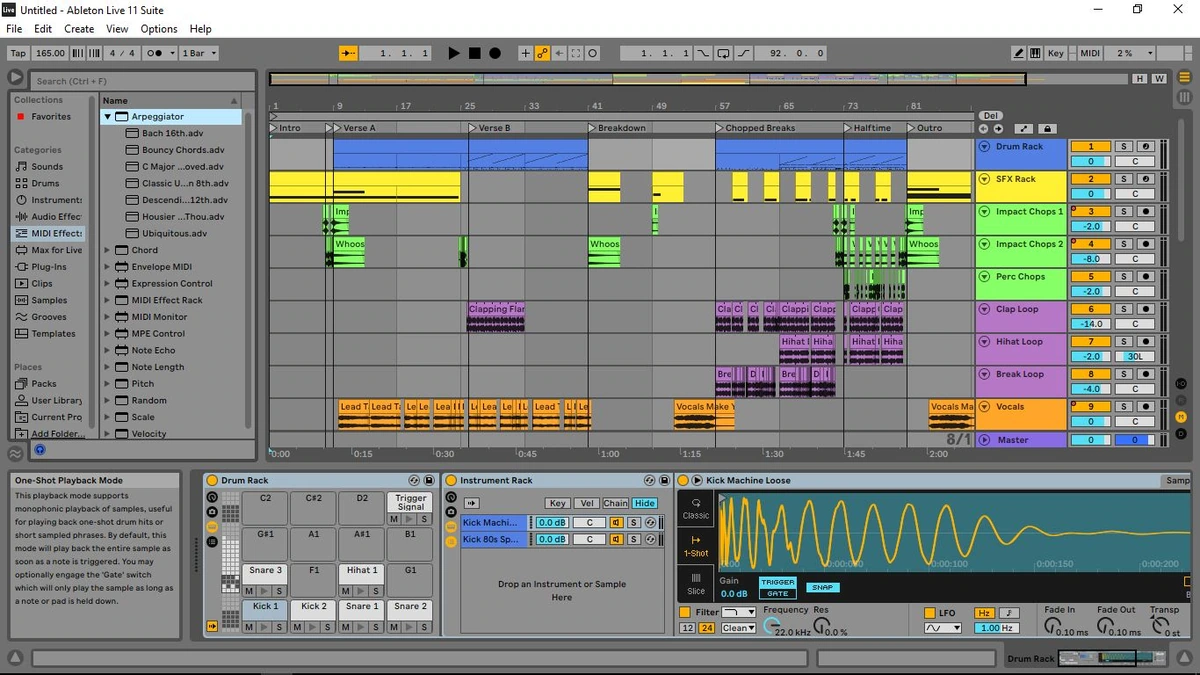The width and height of the screenshot is (1200, 675).
Task: Open the filter type Clean dropdown
Action: pyautogui.click(x=738, y=628)
